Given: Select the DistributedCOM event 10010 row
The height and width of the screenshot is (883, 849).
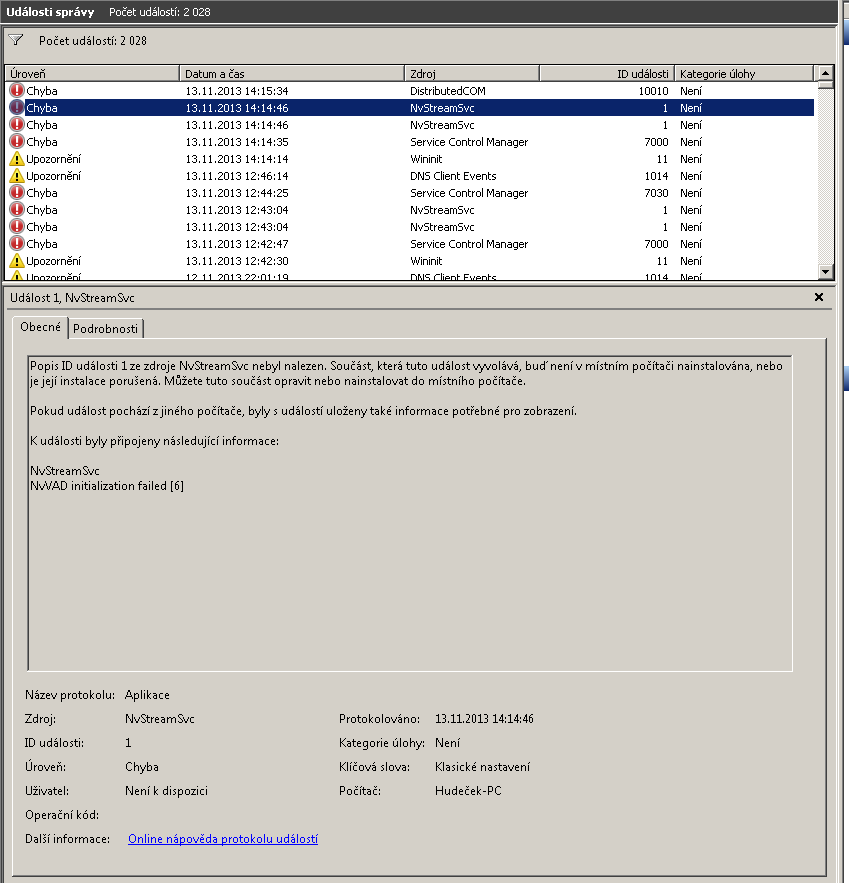Looking at the screenshot, I should click(411, 91).
